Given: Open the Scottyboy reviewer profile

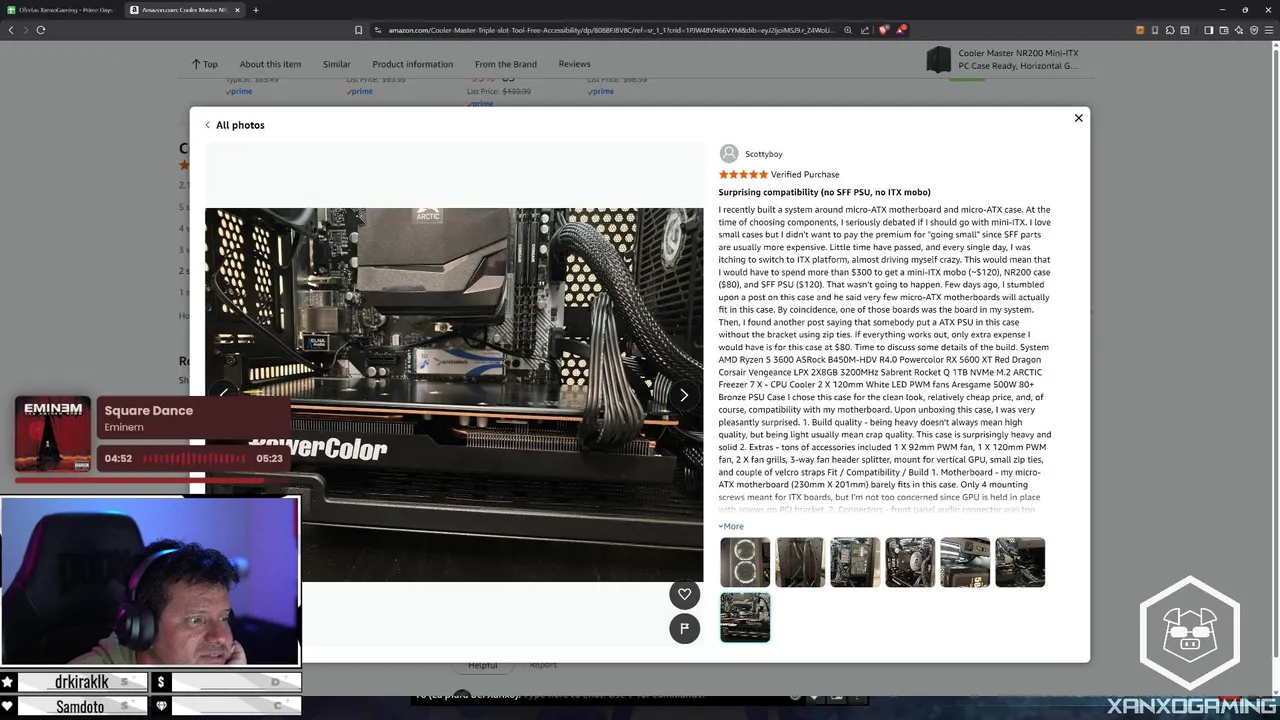Looking at the screenshot, I should 763,154.
